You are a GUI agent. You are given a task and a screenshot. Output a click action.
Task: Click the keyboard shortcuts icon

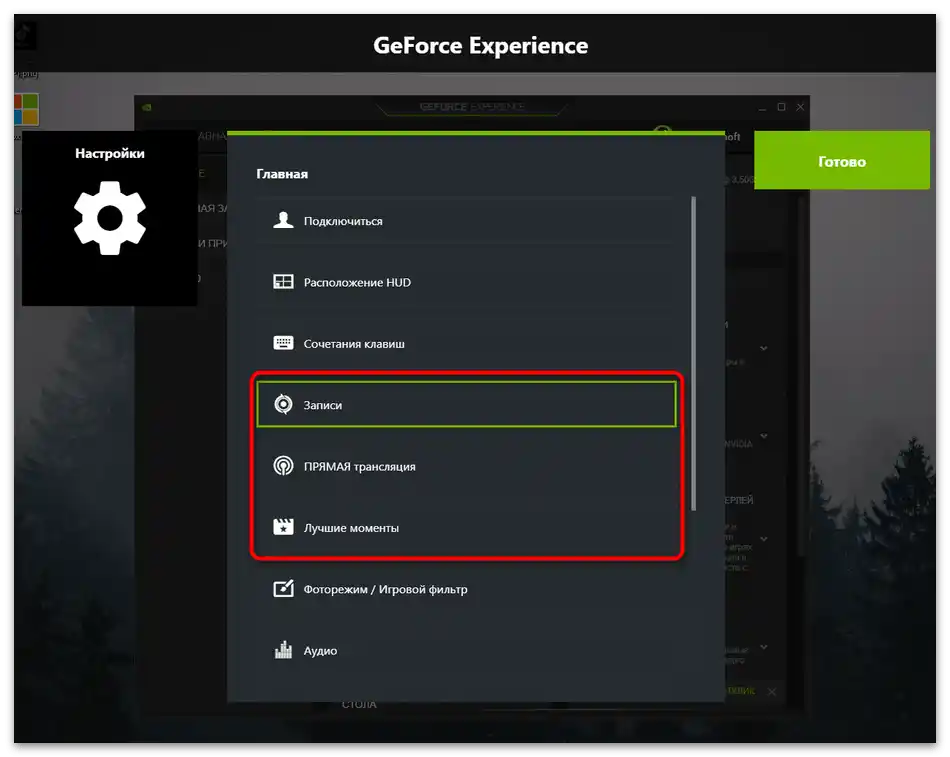[x=283, y=343]
